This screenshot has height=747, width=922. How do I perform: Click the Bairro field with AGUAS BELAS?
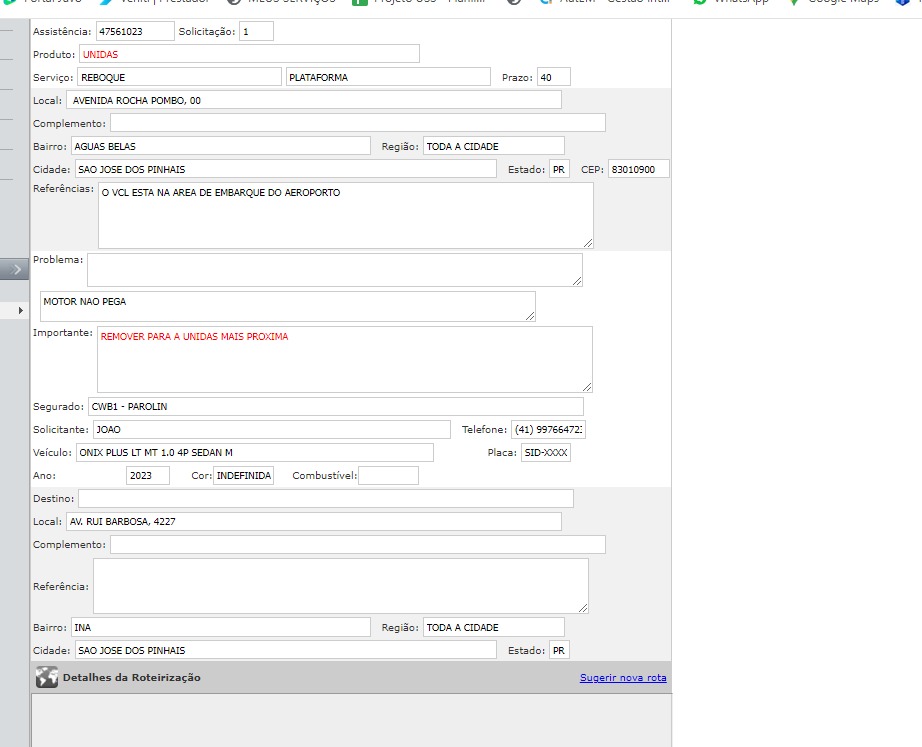point(221,146)
